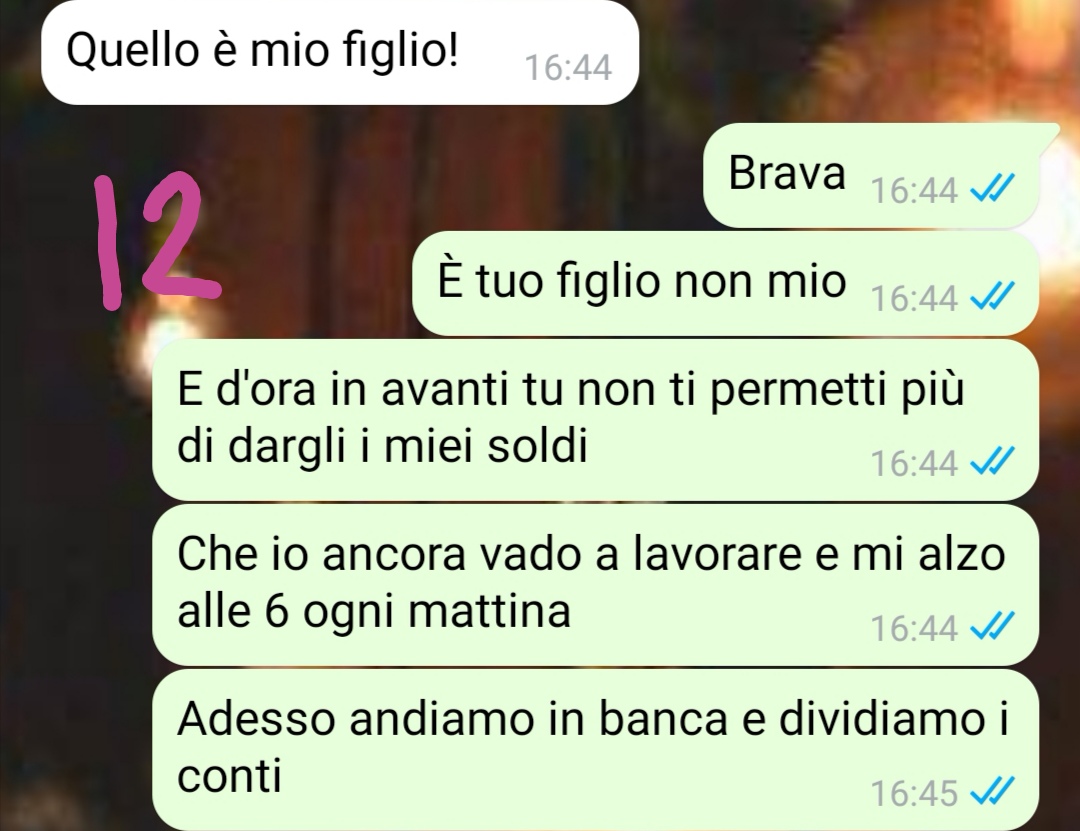Tap the pink handwritten "12" annotation
The image size is (1080, 831).
coord(156,238)
